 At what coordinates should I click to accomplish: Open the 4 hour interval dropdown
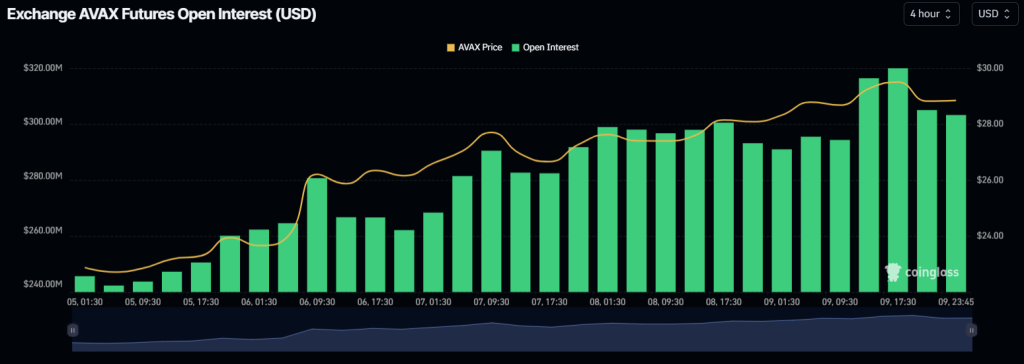point(931,14)
